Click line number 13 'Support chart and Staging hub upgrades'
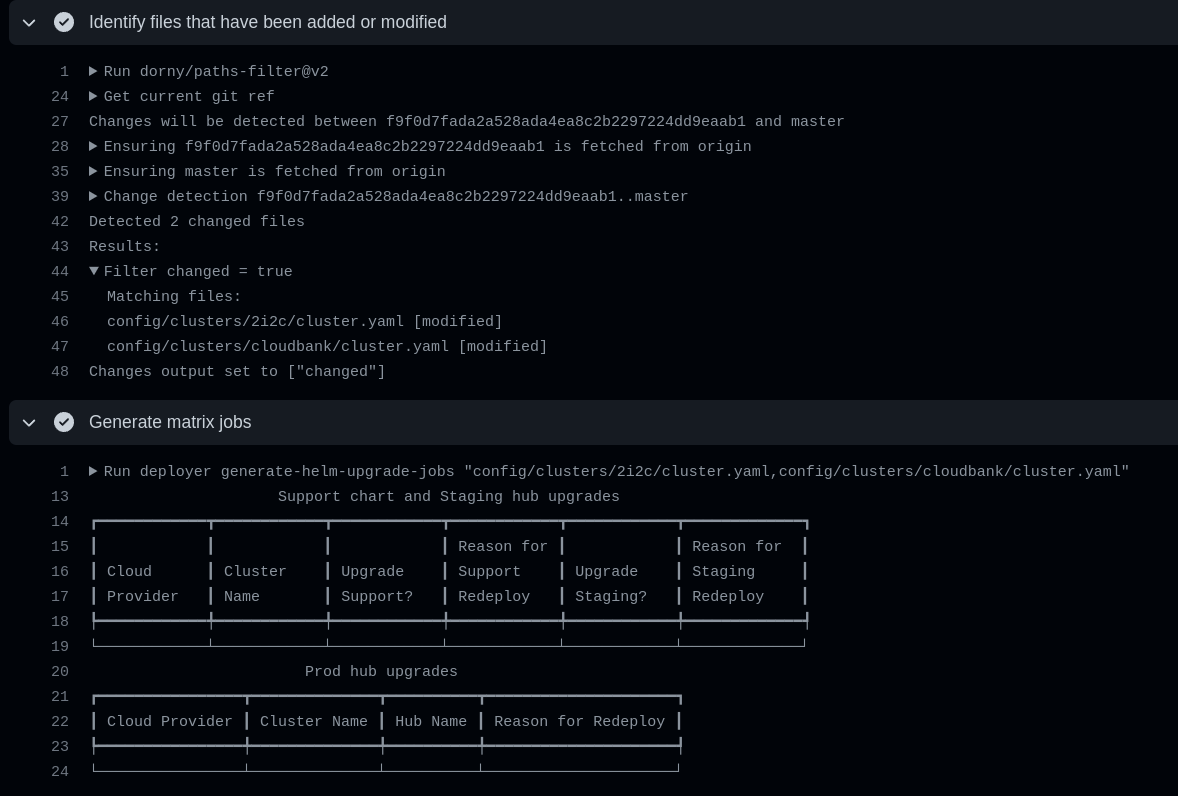Image resolution: width=1178 pixels, height=796 pixels. pyautogui.click(x=60, y=497)
